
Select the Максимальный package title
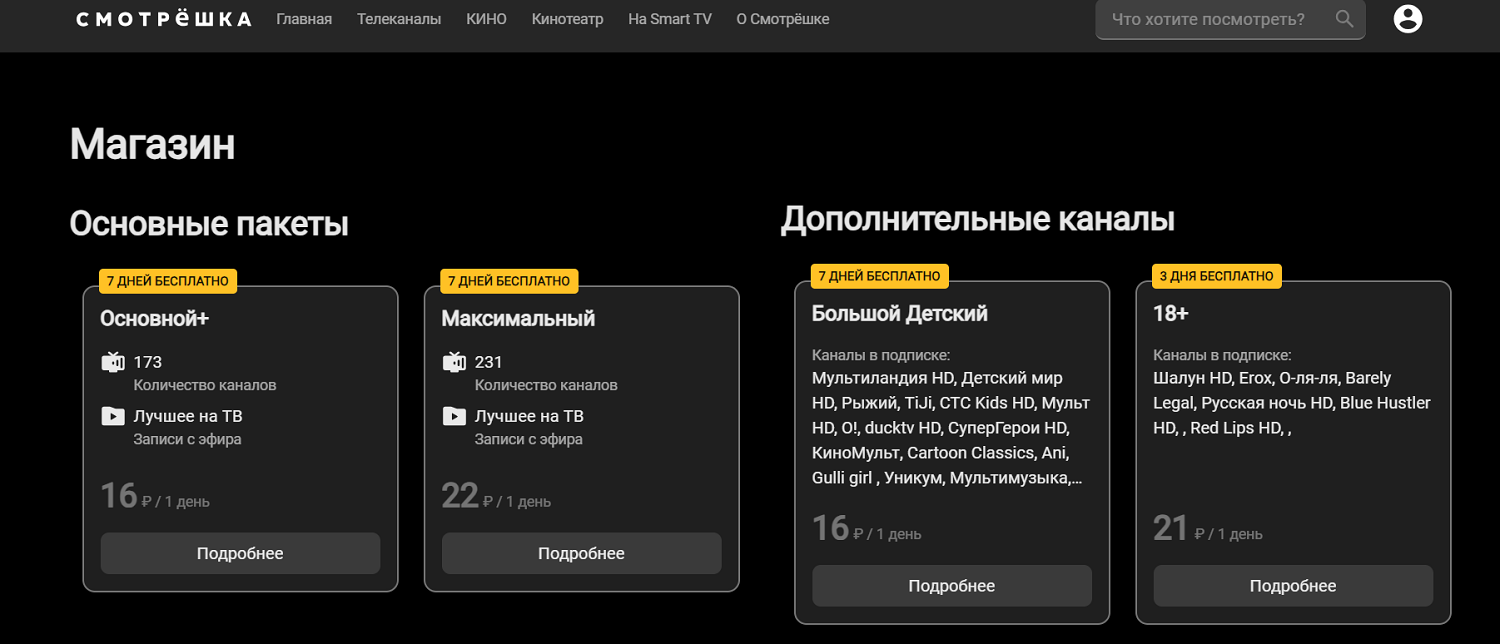[x=518, y=318]
